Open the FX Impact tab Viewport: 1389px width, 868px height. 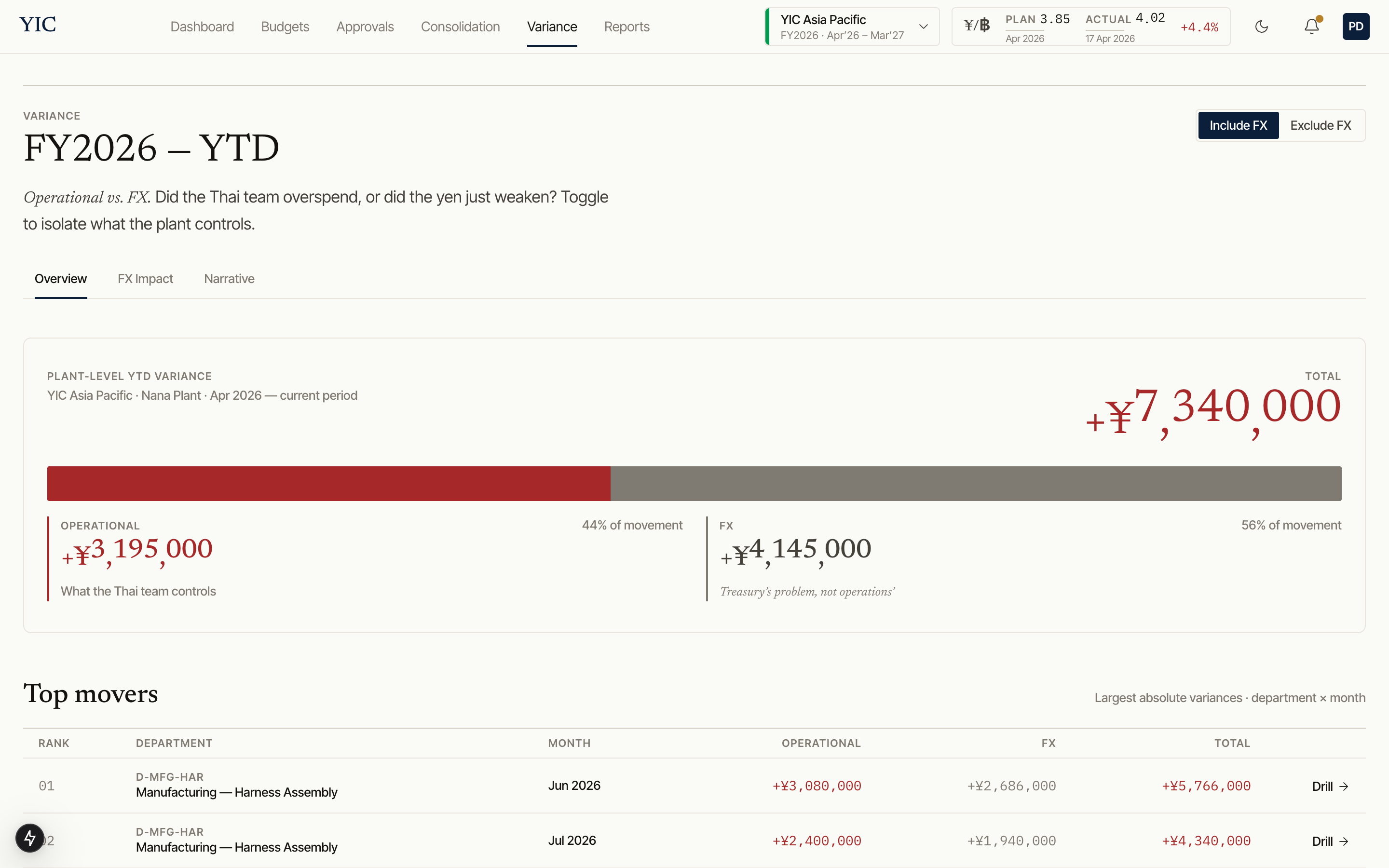145,279
